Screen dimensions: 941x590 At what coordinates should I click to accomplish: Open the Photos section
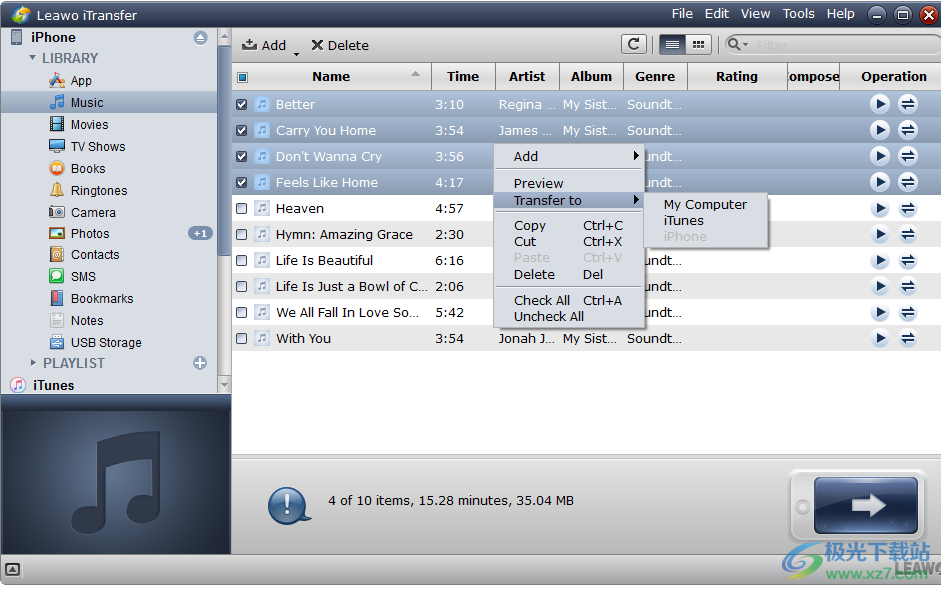tap(89, 233)
